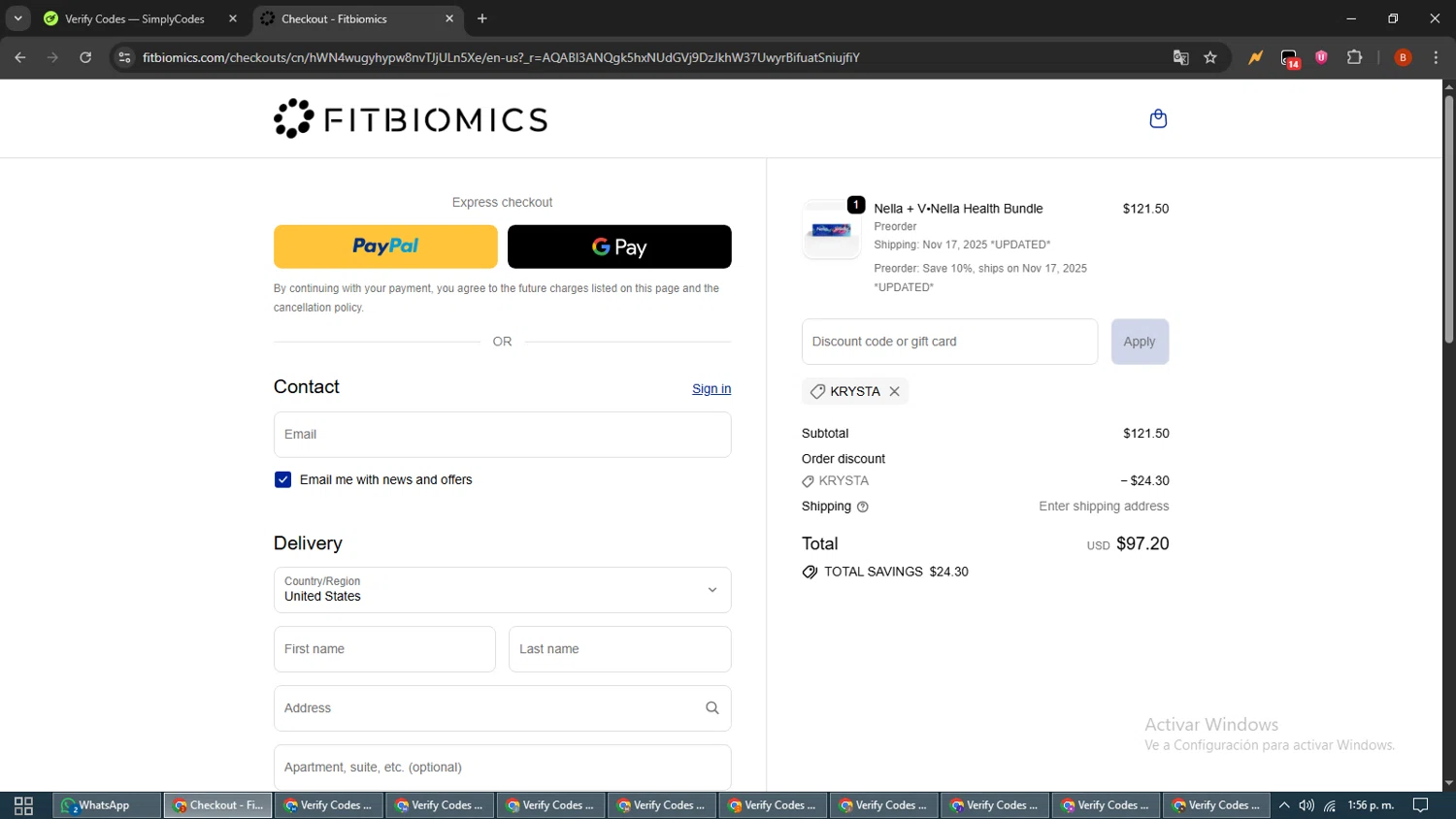Click the pink shield extension icon
Screen dimensions: 1456x819
click(x=1322, y=57)
